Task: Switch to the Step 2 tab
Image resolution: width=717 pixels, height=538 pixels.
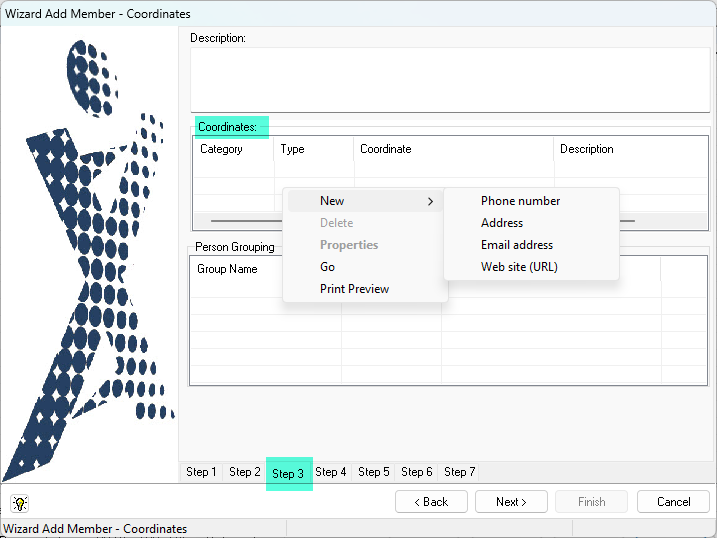Action: 245,472
